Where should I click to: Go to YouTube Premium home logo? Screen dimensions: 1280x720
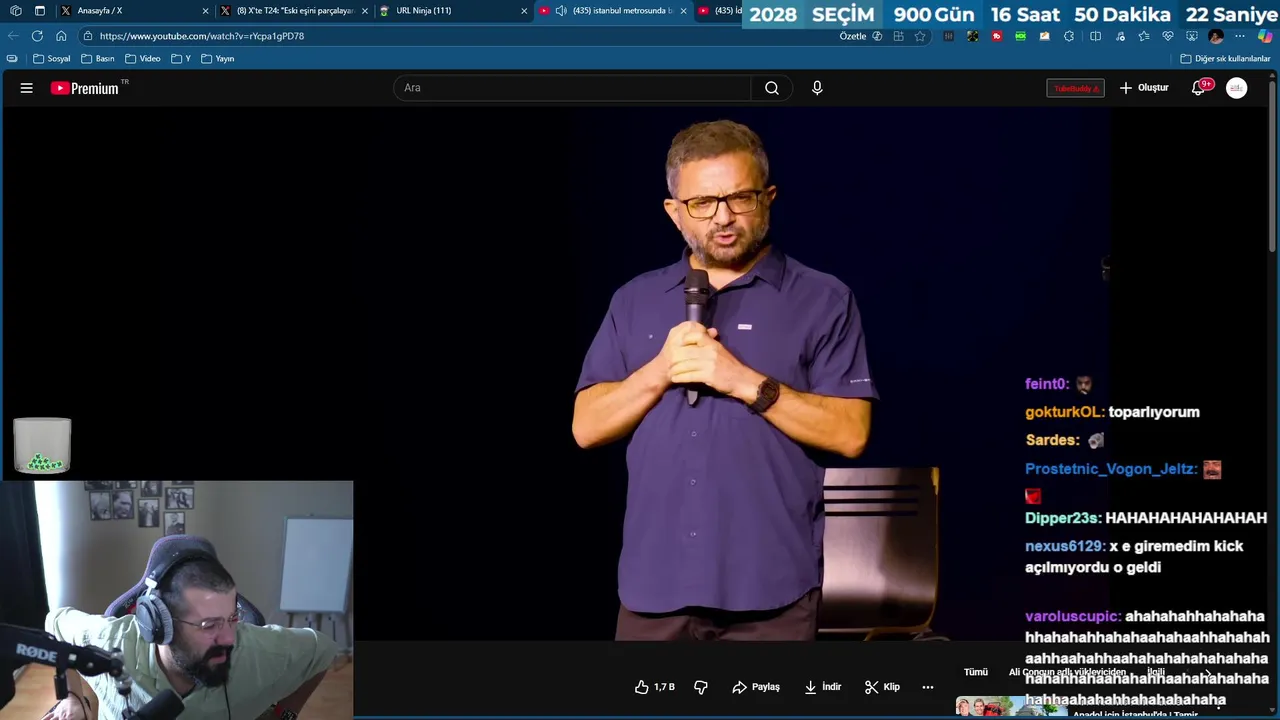tap(85, 88)
